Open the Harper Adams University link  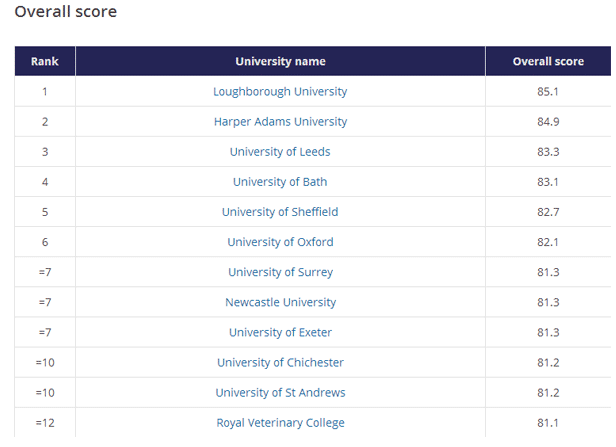280,122
